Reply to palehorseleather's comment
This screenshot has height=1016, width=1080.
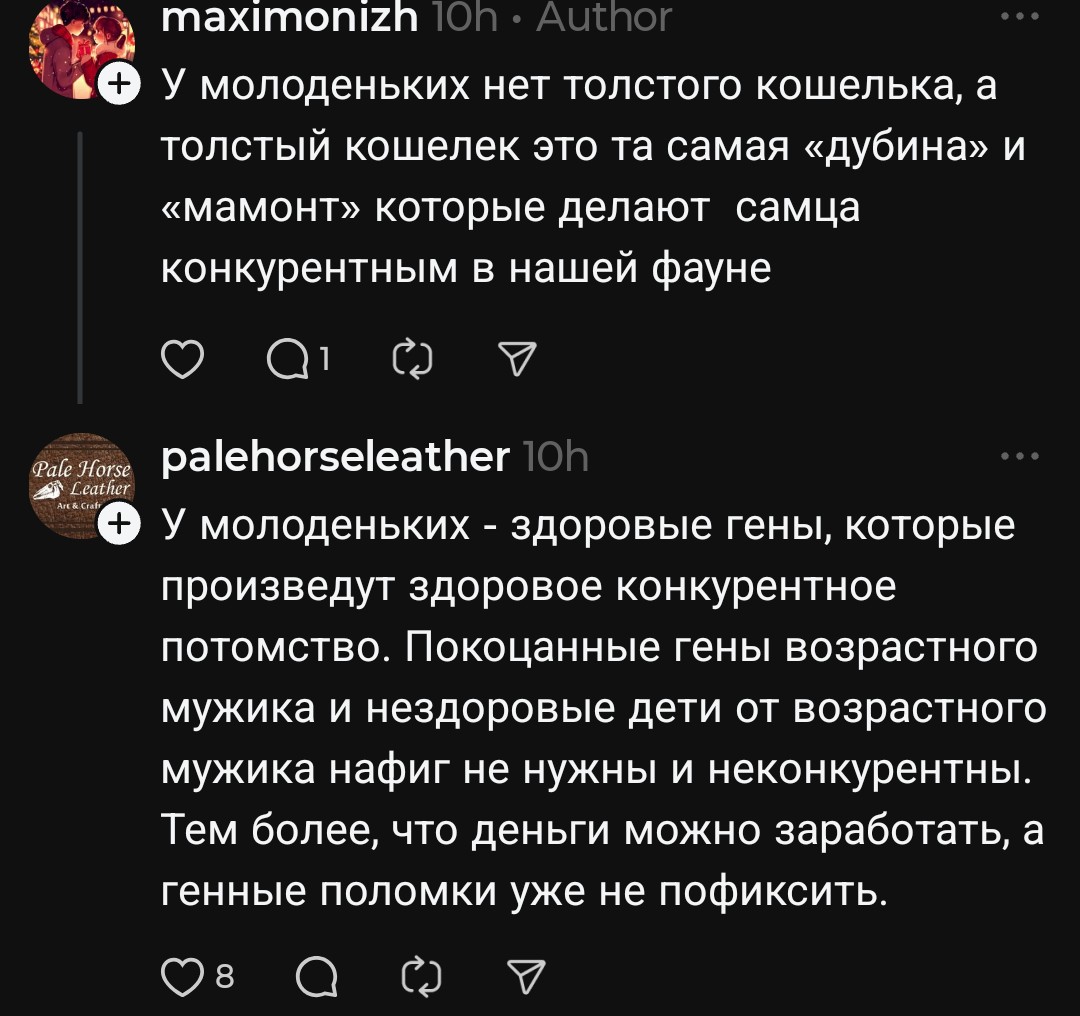[x=316, y=976]
